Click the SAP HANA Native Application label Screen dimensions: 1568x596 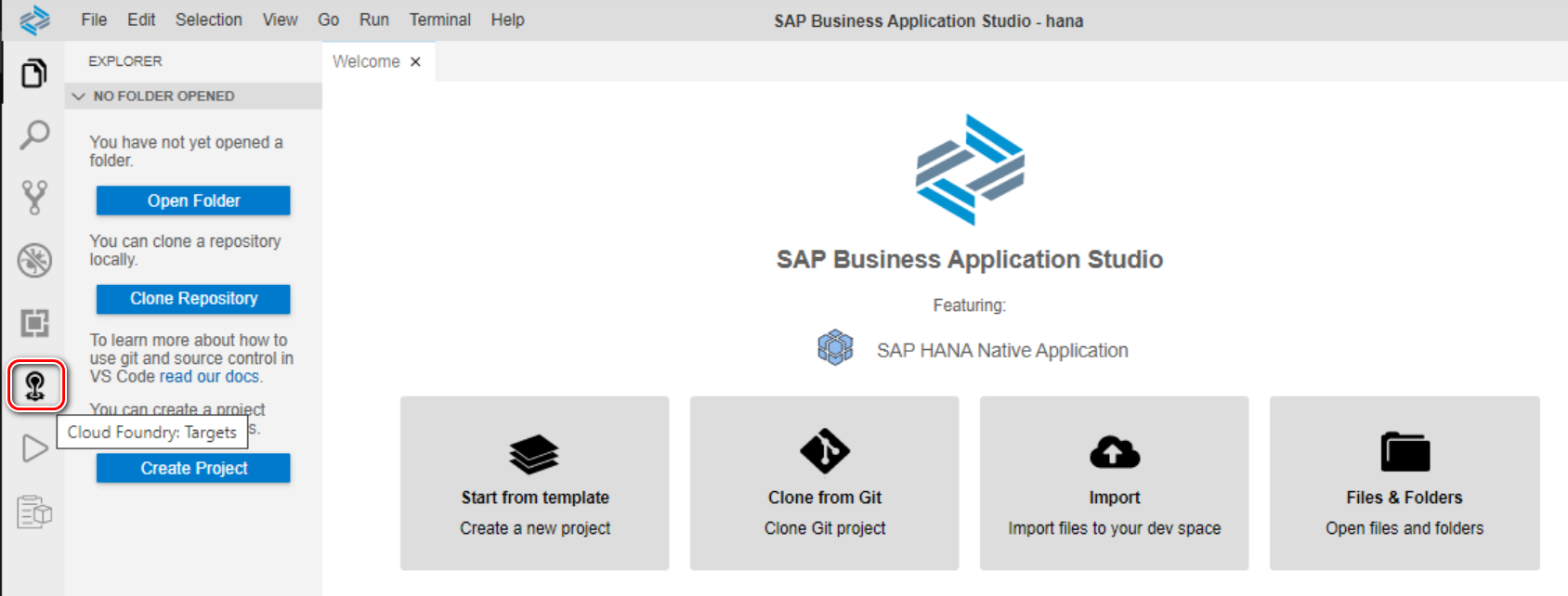point(1002,350)
